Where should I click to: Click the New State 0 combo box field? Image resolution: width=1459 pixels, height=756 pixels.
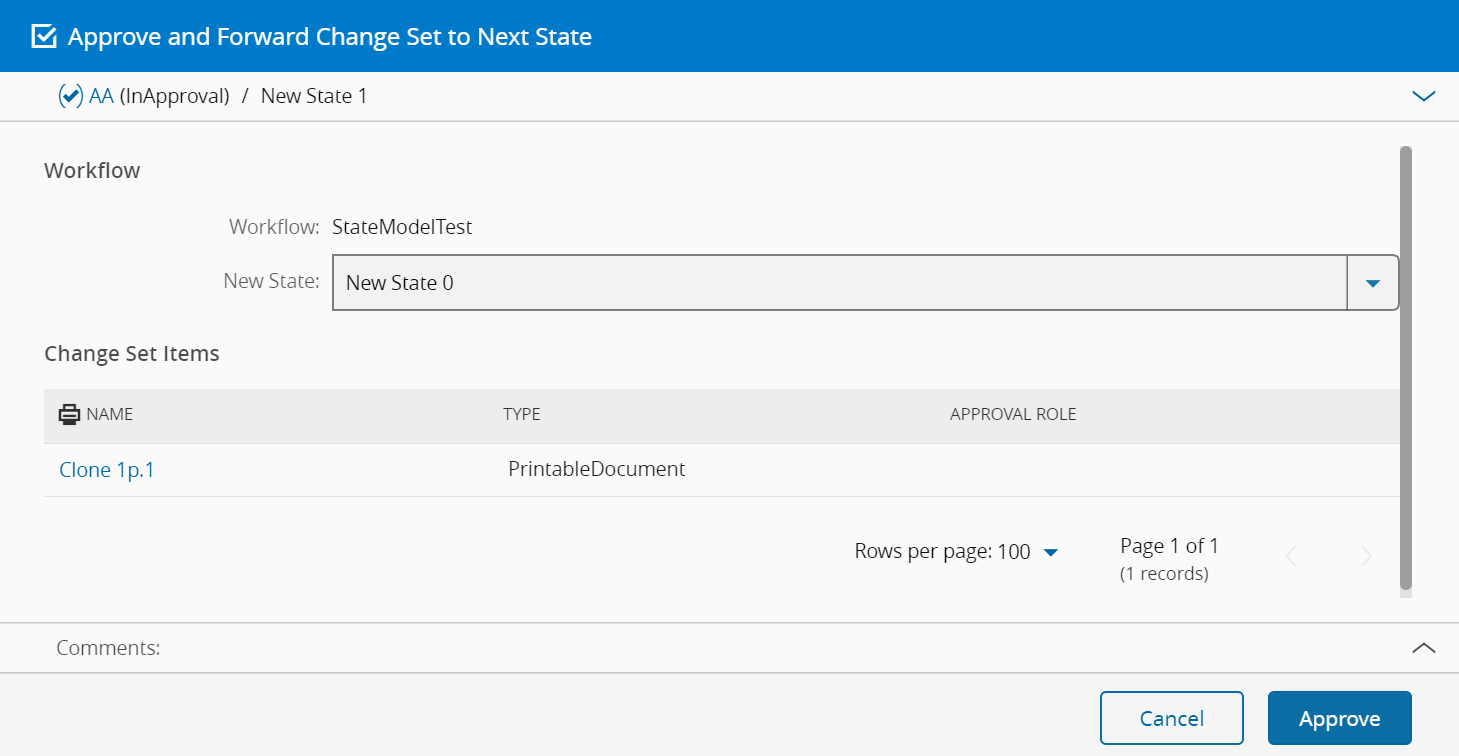click(840, 283)
